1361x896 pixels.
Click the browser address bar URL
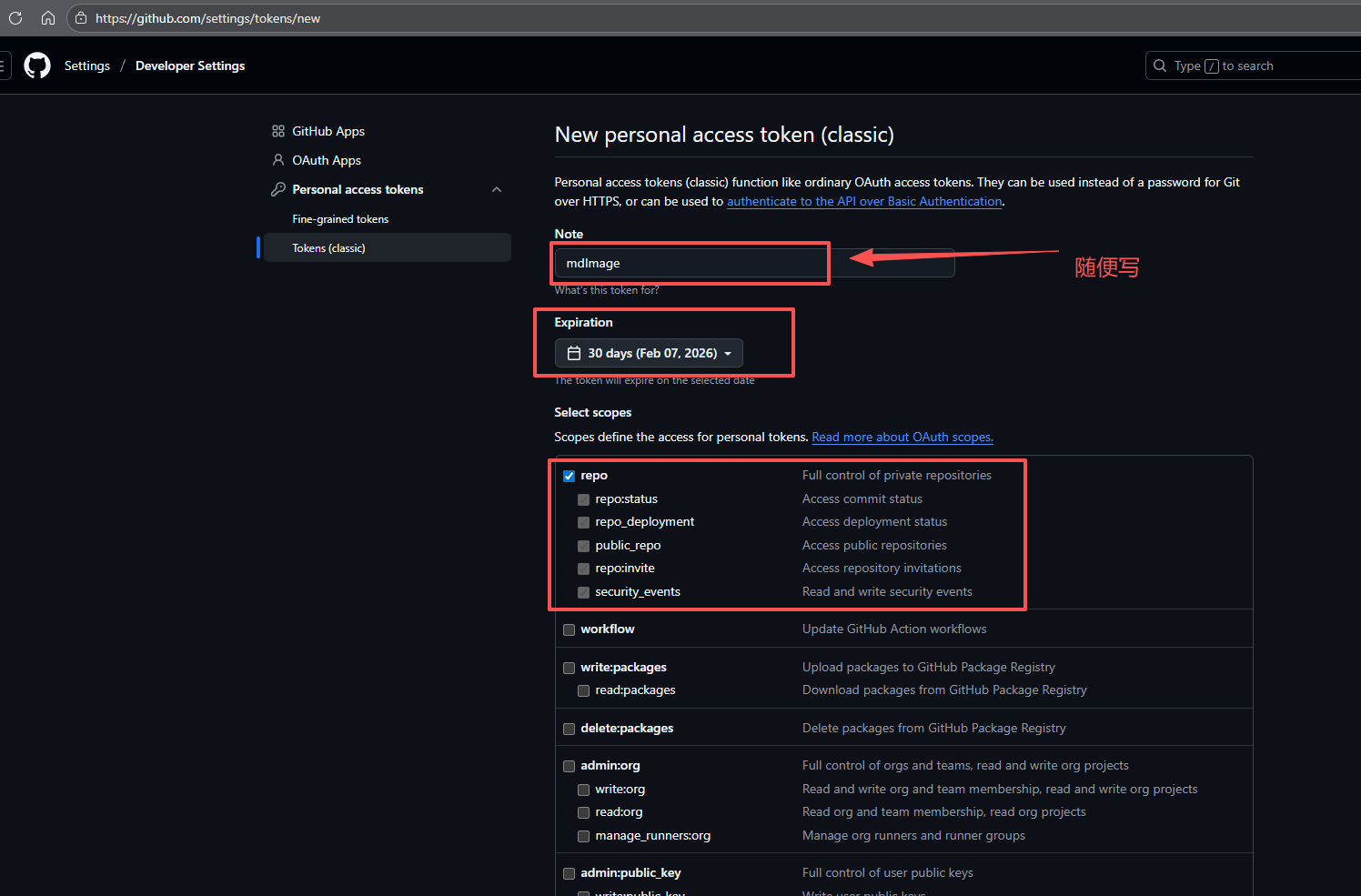point(207,18)
